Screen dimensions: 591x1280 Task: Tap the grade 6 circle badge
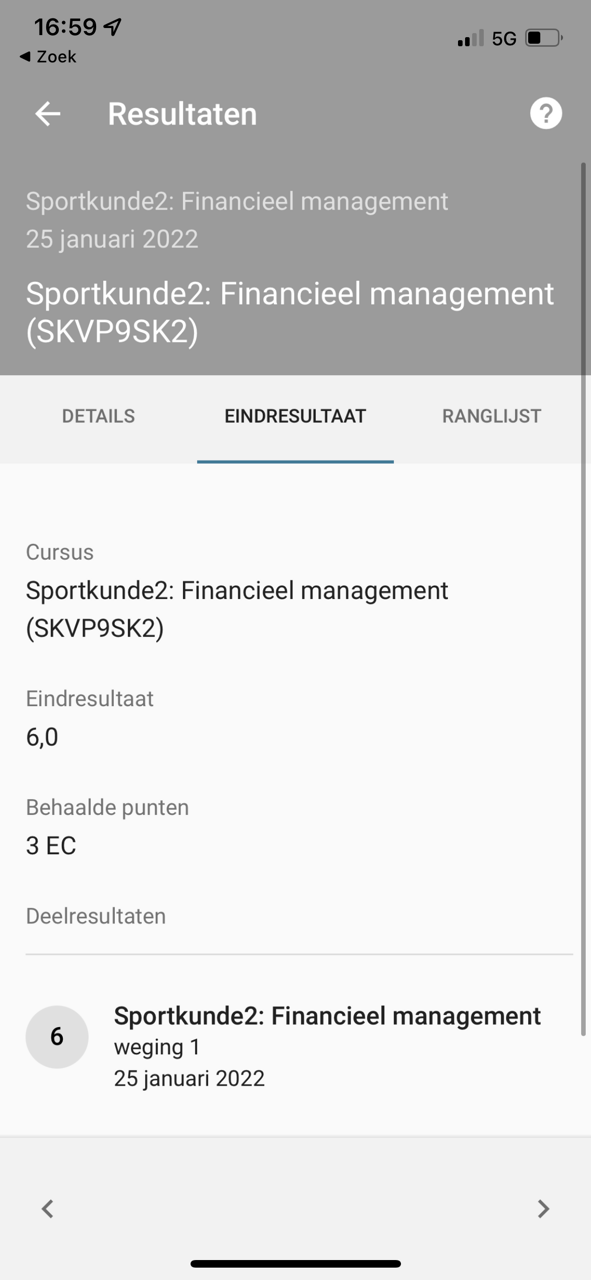point(57,1037)
